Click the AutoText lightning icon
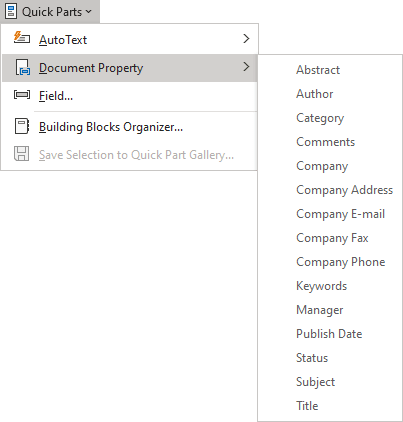The width and height of the screenshot is (403, 422). [22, 38]
